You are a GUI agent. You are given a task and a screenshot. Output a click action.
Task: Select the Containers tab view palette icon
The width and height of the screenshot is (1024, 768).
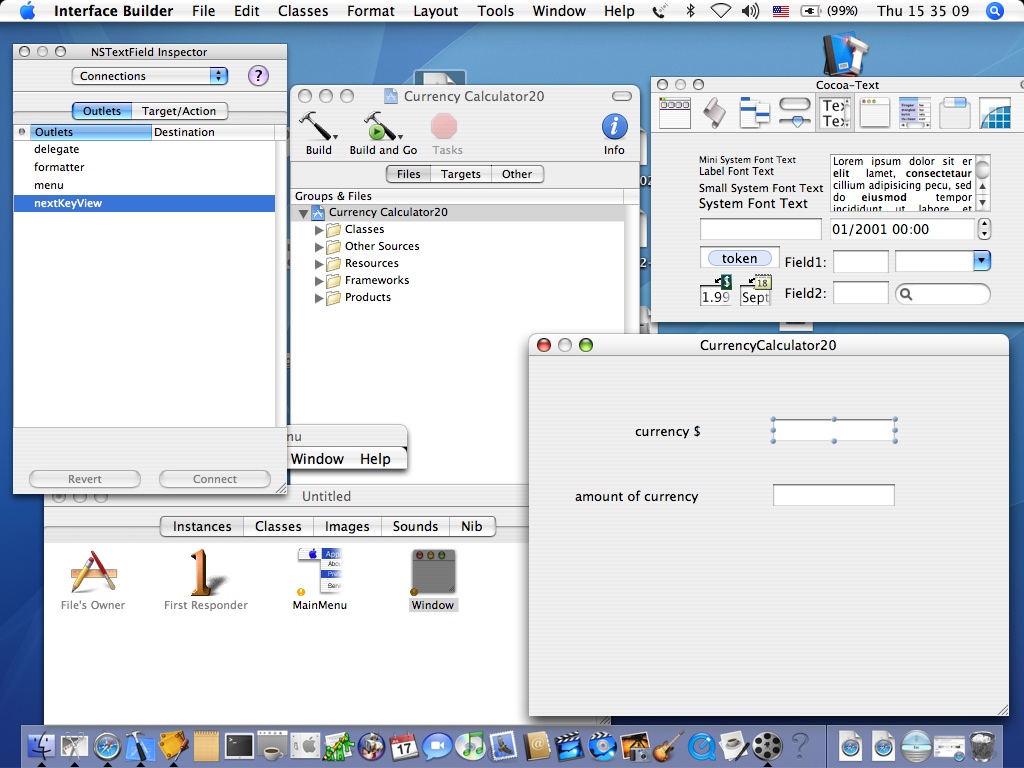(x=955, y=113)
